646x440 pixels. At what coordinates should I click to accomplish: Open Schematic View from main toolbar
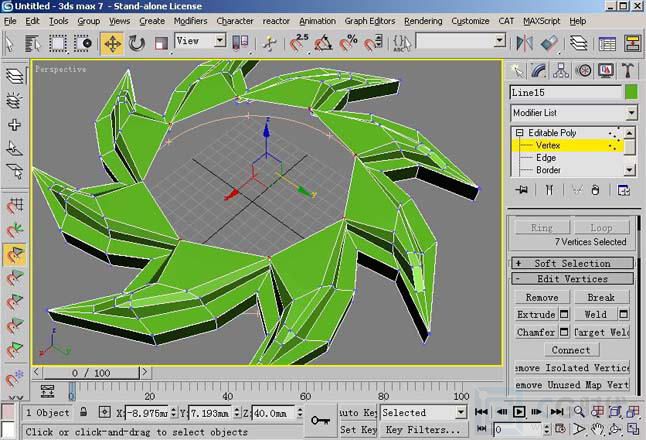(x=632, y=43)
